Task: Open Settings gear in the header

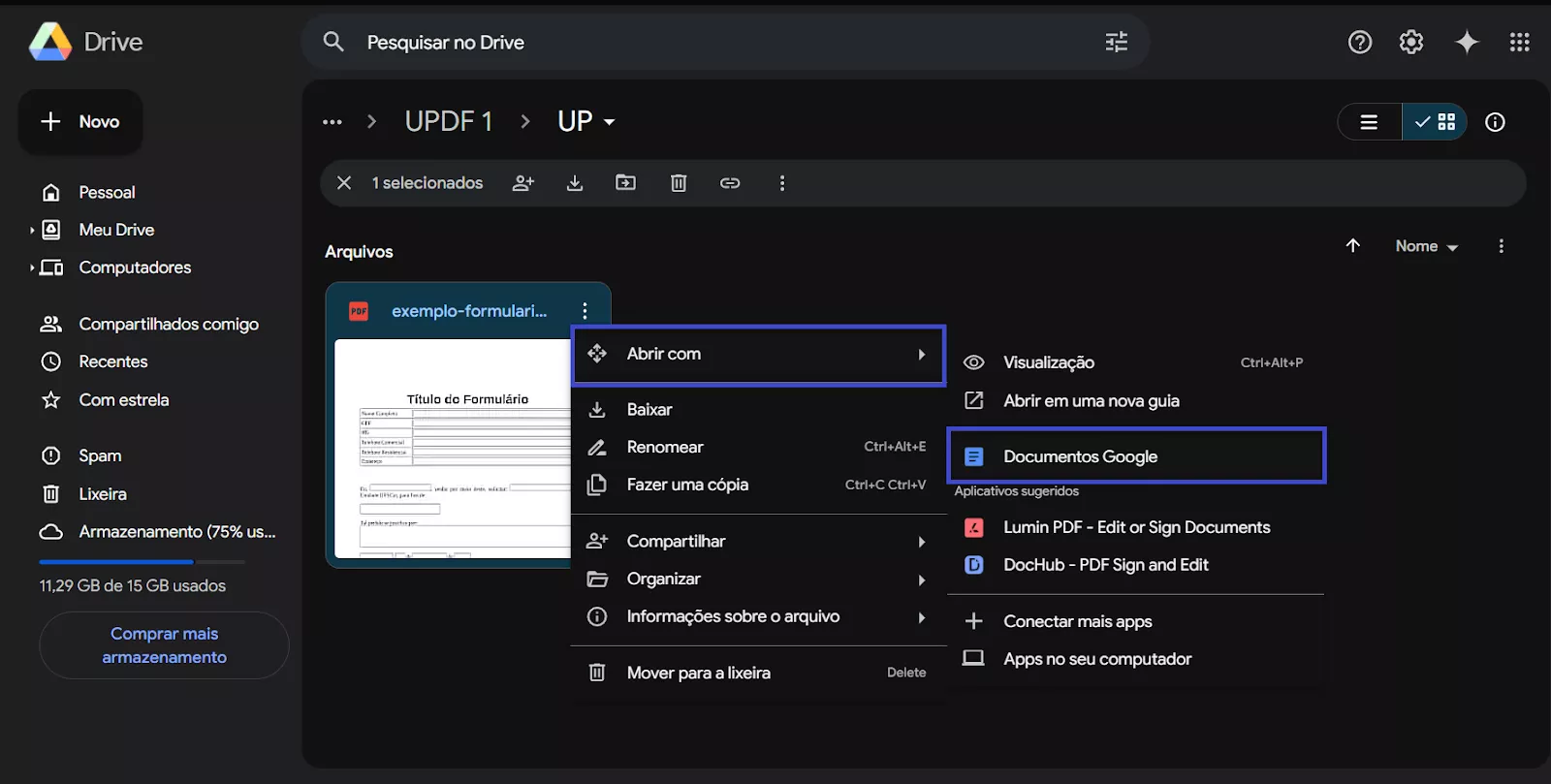Action: pyautogui.click(x=1411, y=42)
